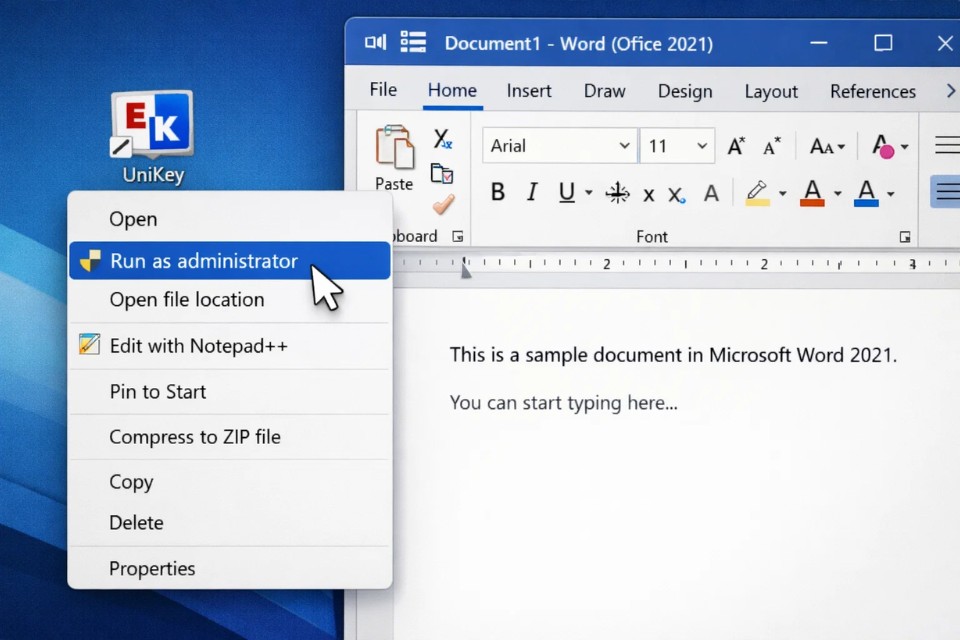Choose Properties in the context menu
960x640 pixels.
pyautogui.click(x=152, y=568)
